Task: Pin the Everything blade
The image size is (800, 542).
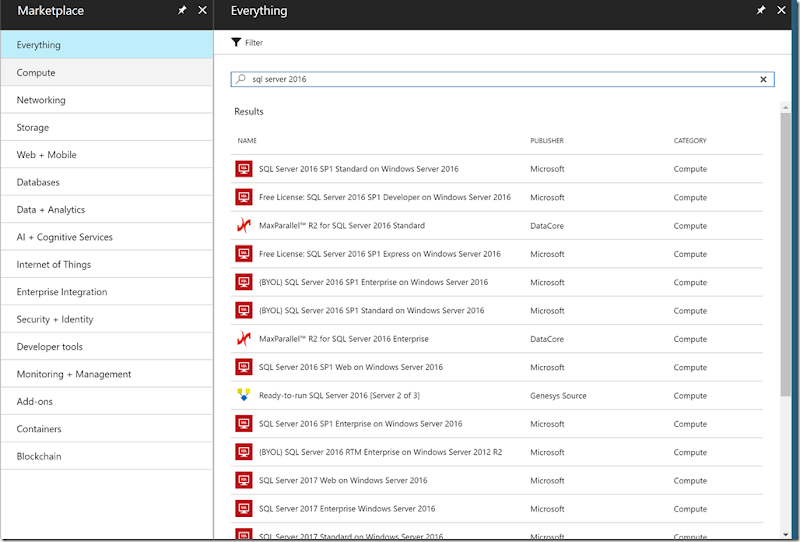Action: point(761,10)
